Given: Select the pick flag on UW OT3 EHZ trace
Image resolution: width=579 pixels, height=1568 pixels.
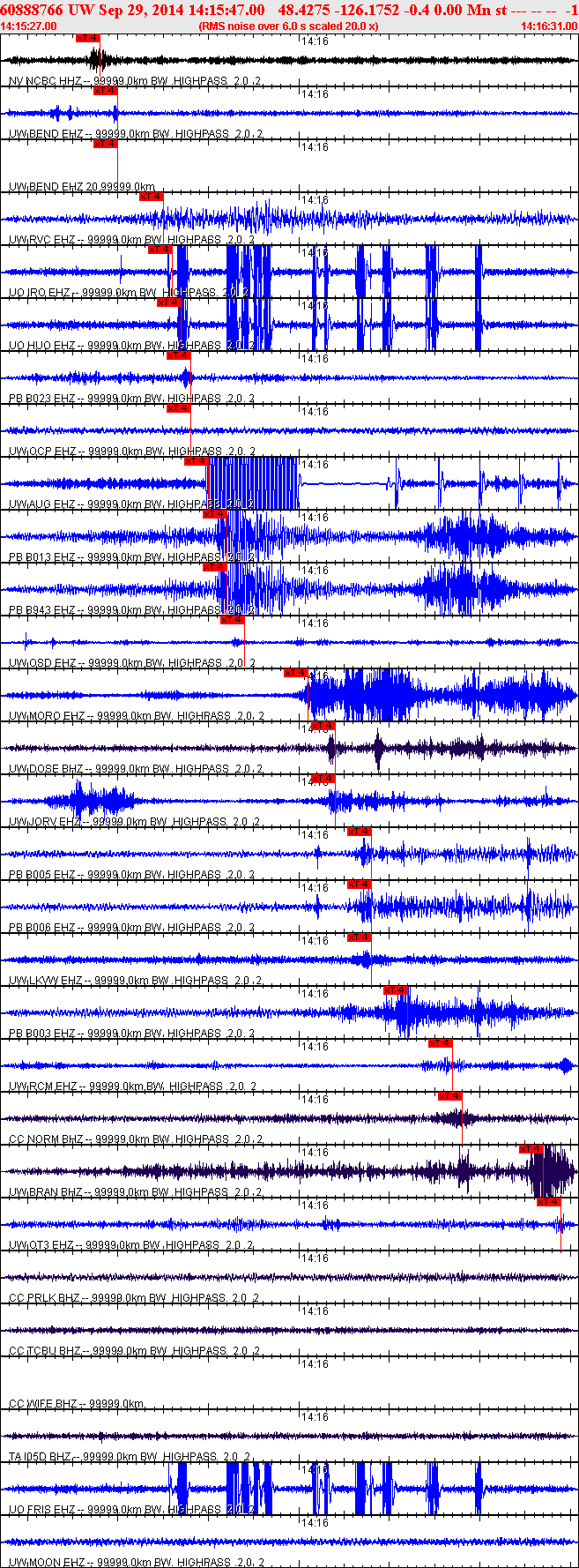Looking at the screenshot, I should [x=548, y=1202].
